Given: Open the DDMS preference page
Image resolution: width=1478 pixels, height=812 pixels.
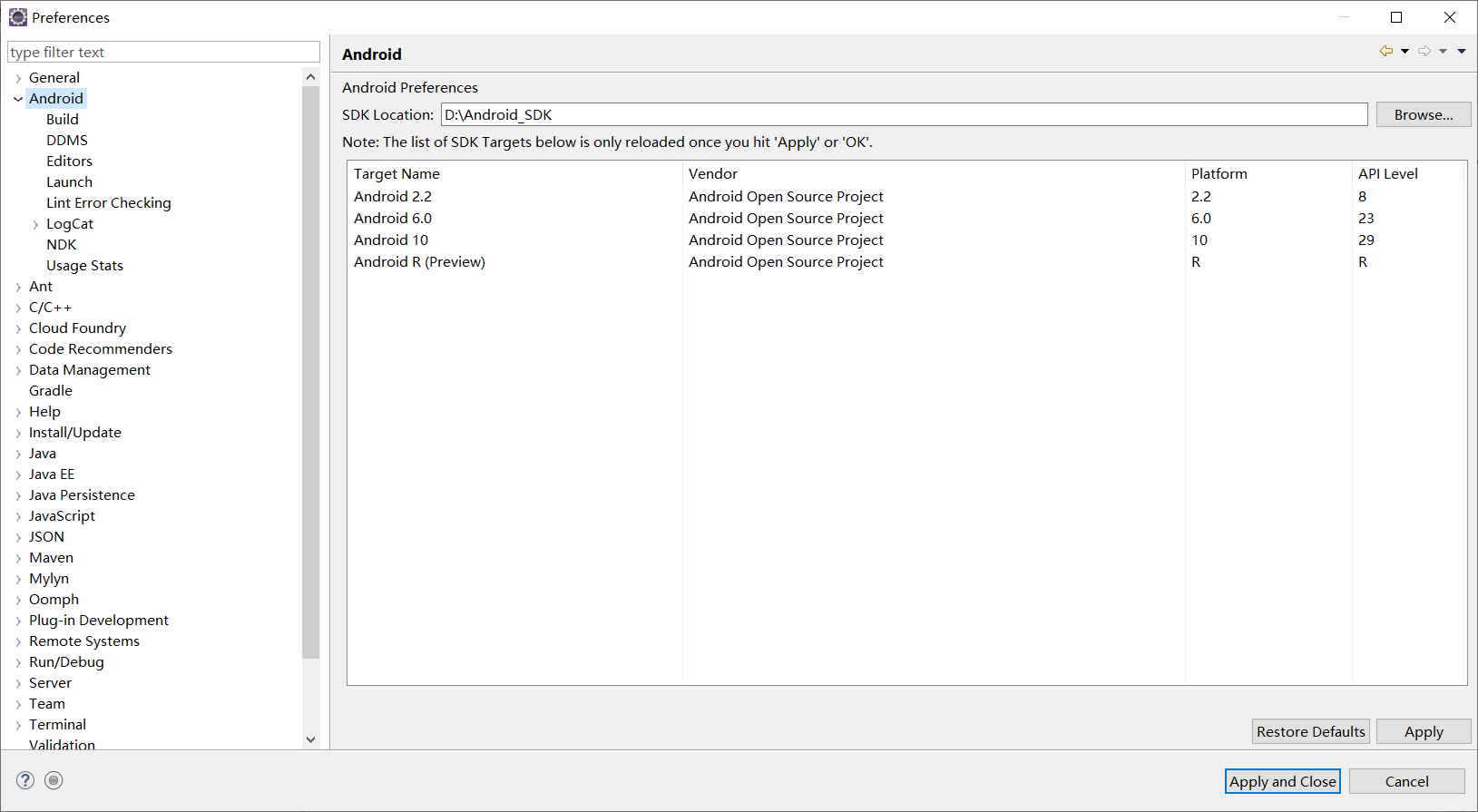Looking at the screenshot, I should click(67, 140).
